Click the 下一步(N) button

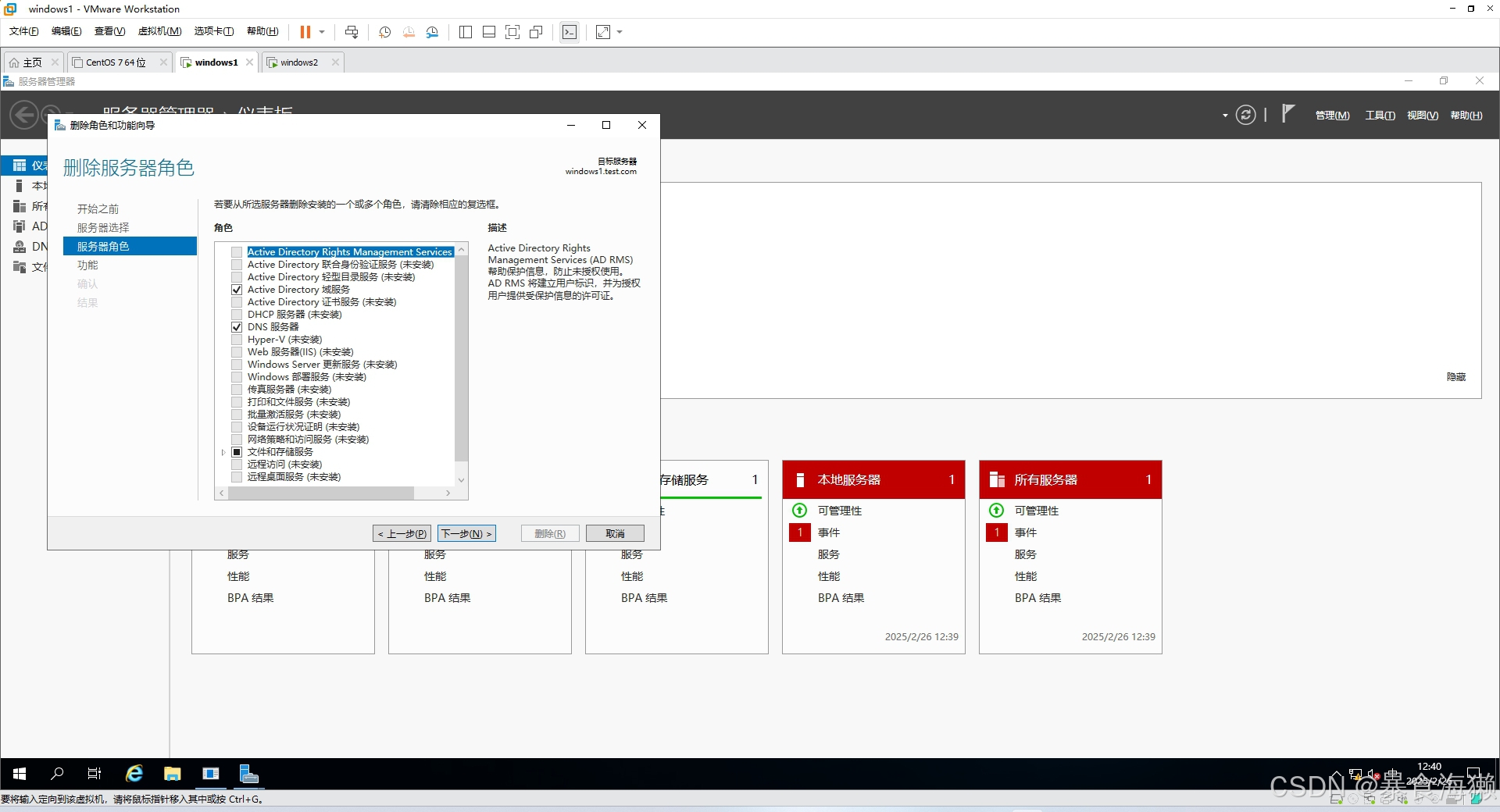[466, 533]
